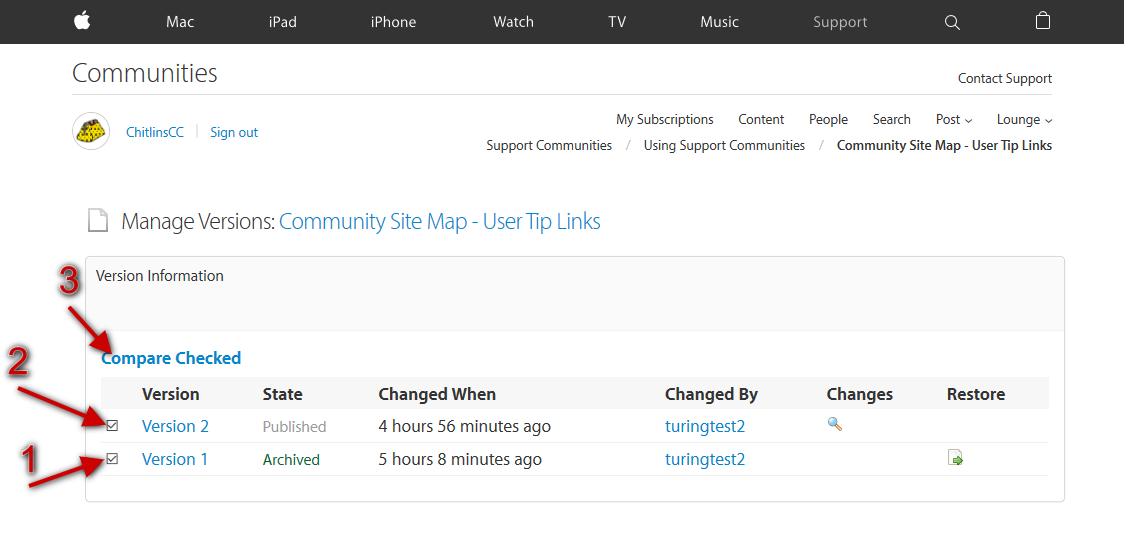Open turingtest2 profile in Version 1 row

pos(705,460)
